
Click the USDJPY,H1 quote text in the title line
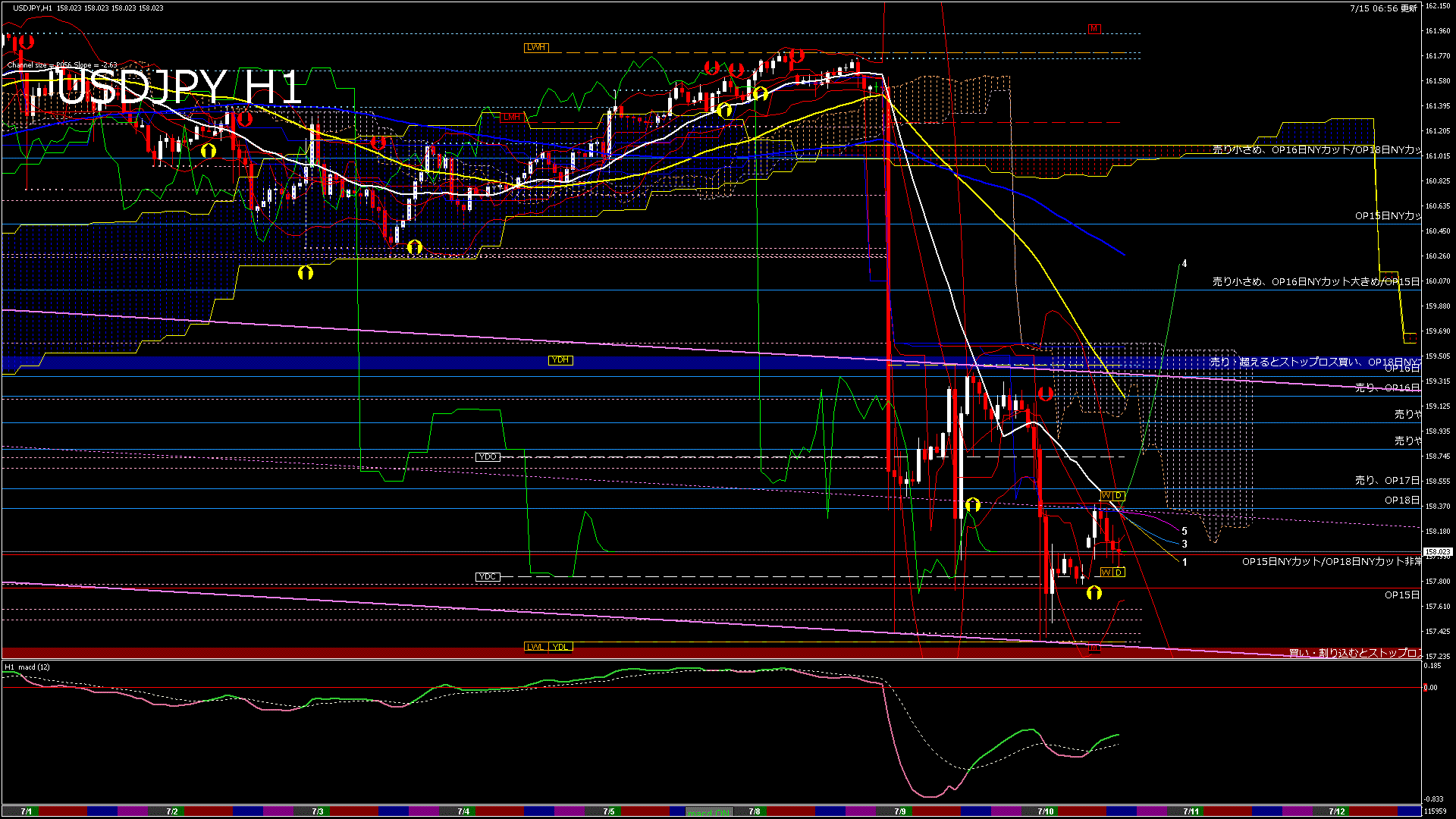coord(88,8)
